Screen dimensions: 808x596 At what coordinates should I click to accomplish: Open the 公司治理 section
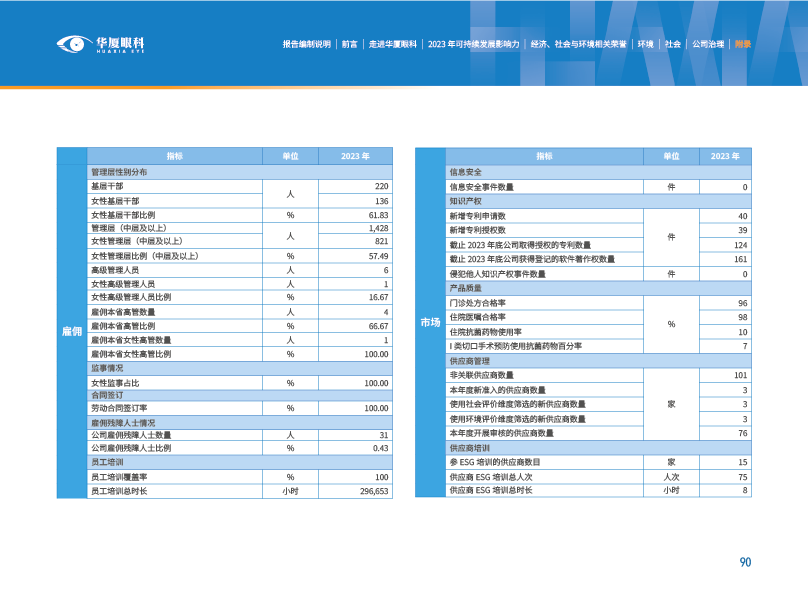tap(708, 44)
